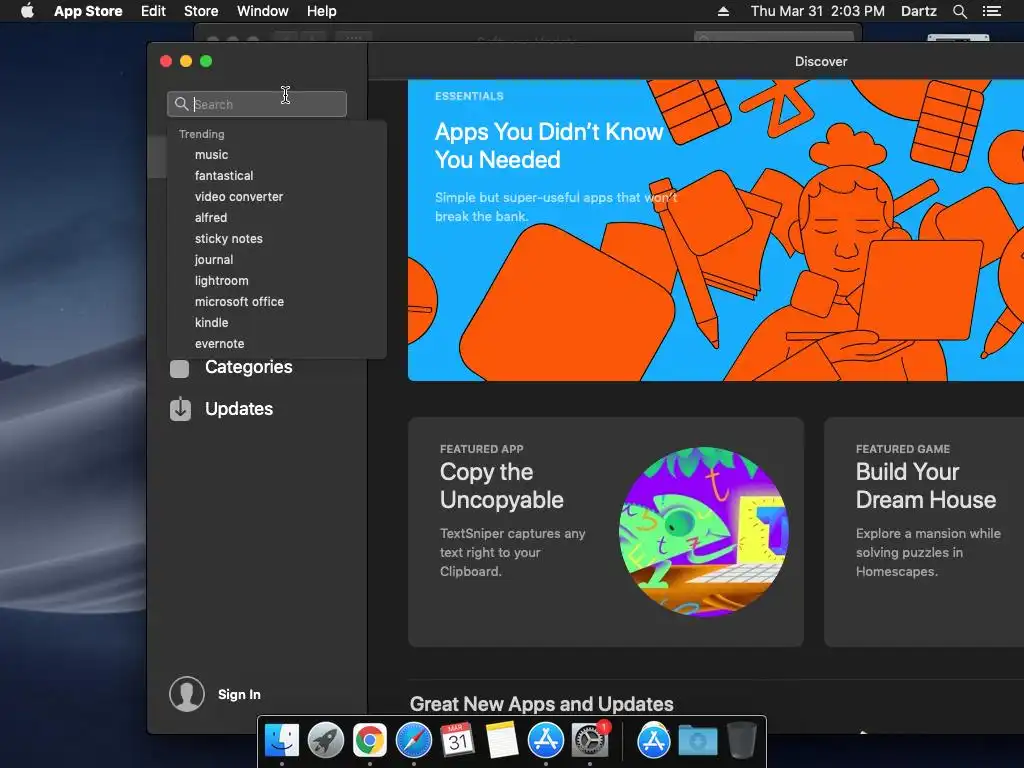Click the magnifier icon in the search field
Screen dimensions: 1024x768
[182, 104]
